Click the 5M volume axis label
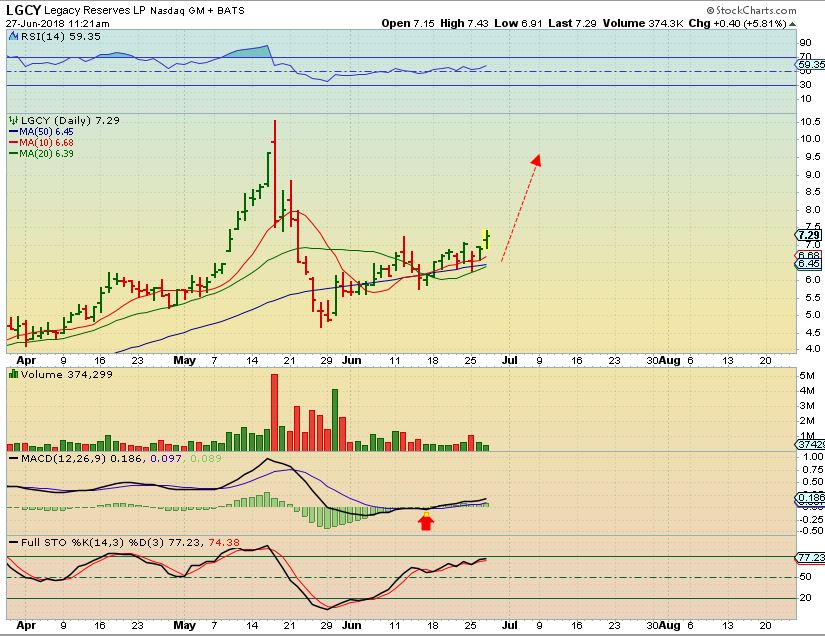The image size is (825, 636). coord(808,376)
